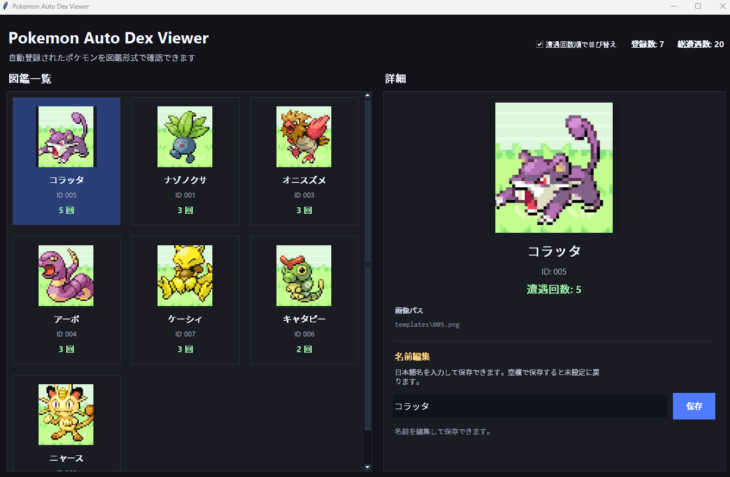Viewport: 730px width, 477px height.
Task: Click the Pokemon Auto Dex Viewer main title
Action: (108, 38)
